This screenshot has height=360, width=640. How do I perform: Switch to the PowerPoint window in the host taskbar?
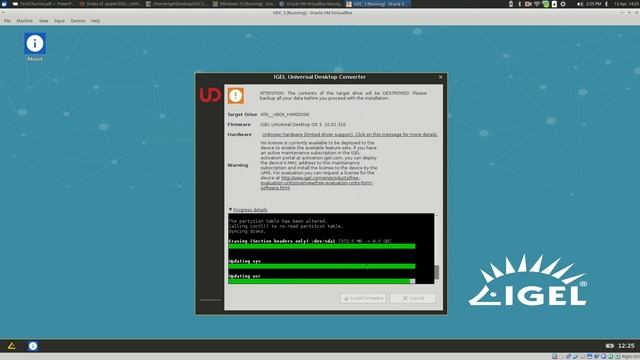[x=43, y=4]
